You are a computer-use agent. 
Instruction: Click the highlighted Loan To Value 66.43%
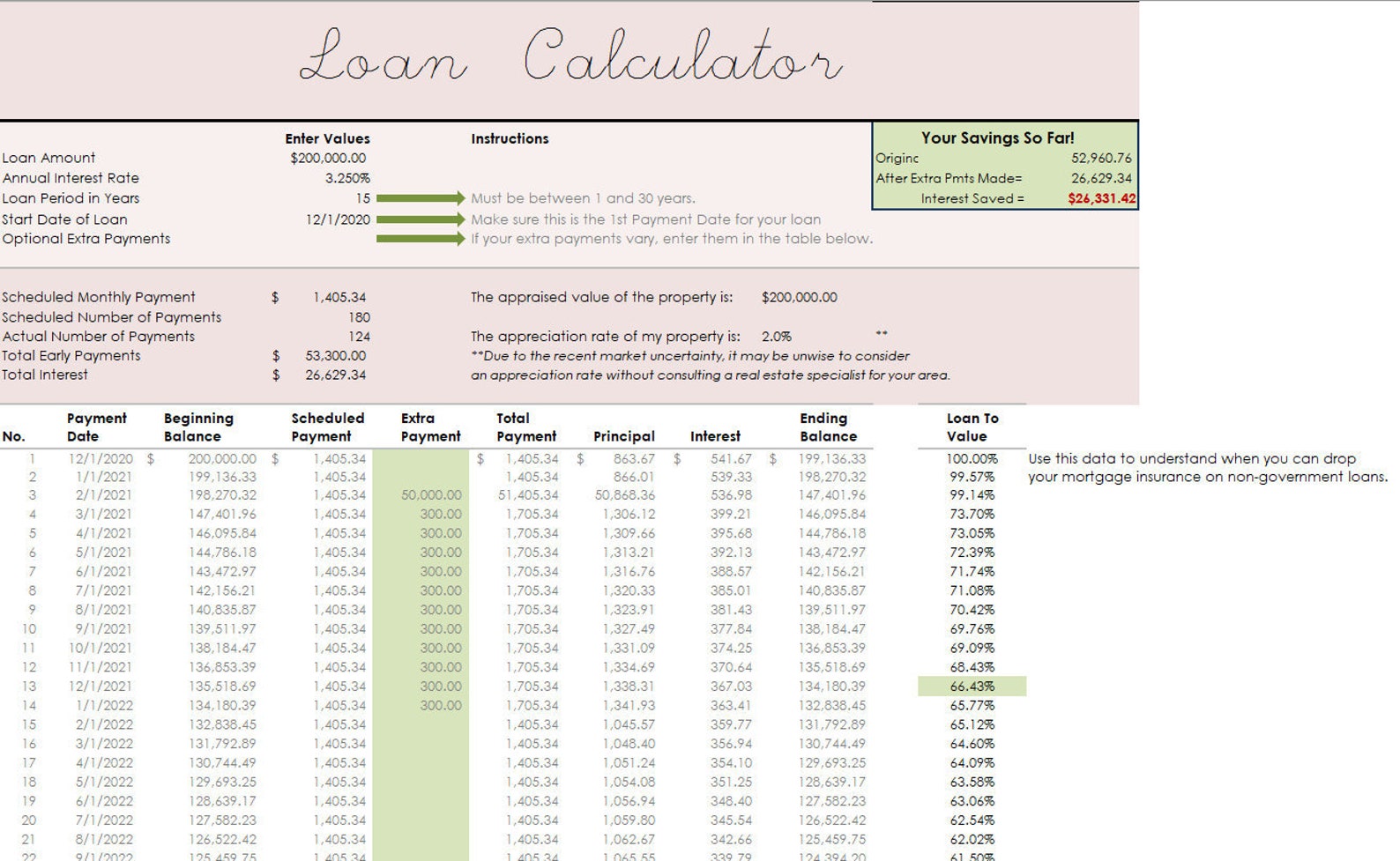click(972, 687)
